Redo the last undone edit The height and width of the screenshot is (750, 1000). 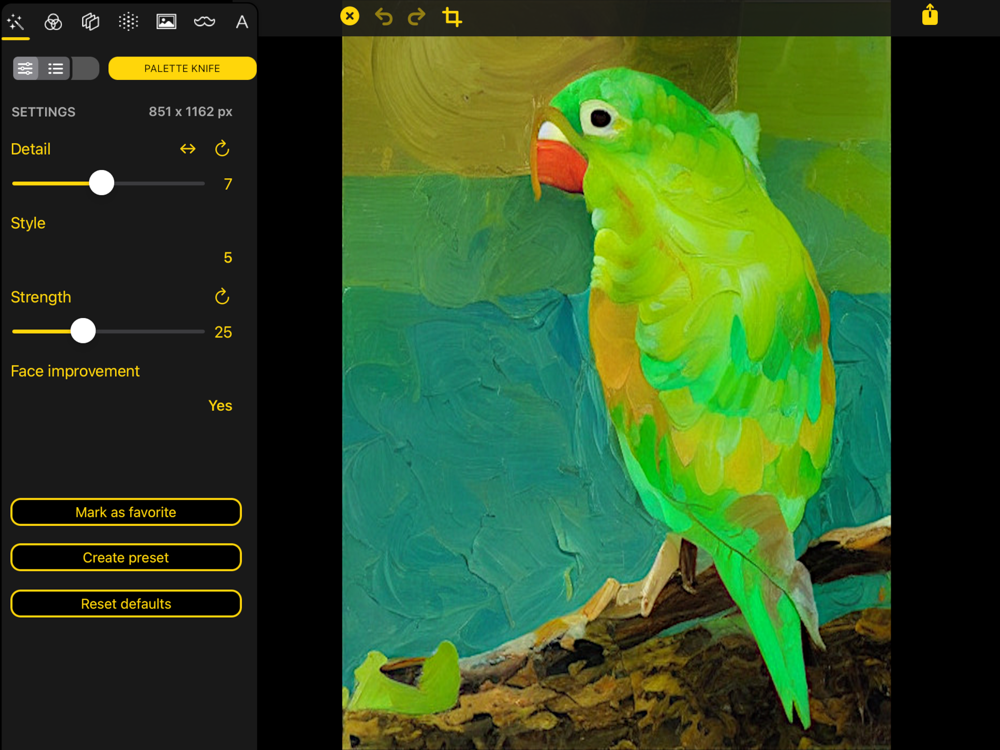[416, 17]
